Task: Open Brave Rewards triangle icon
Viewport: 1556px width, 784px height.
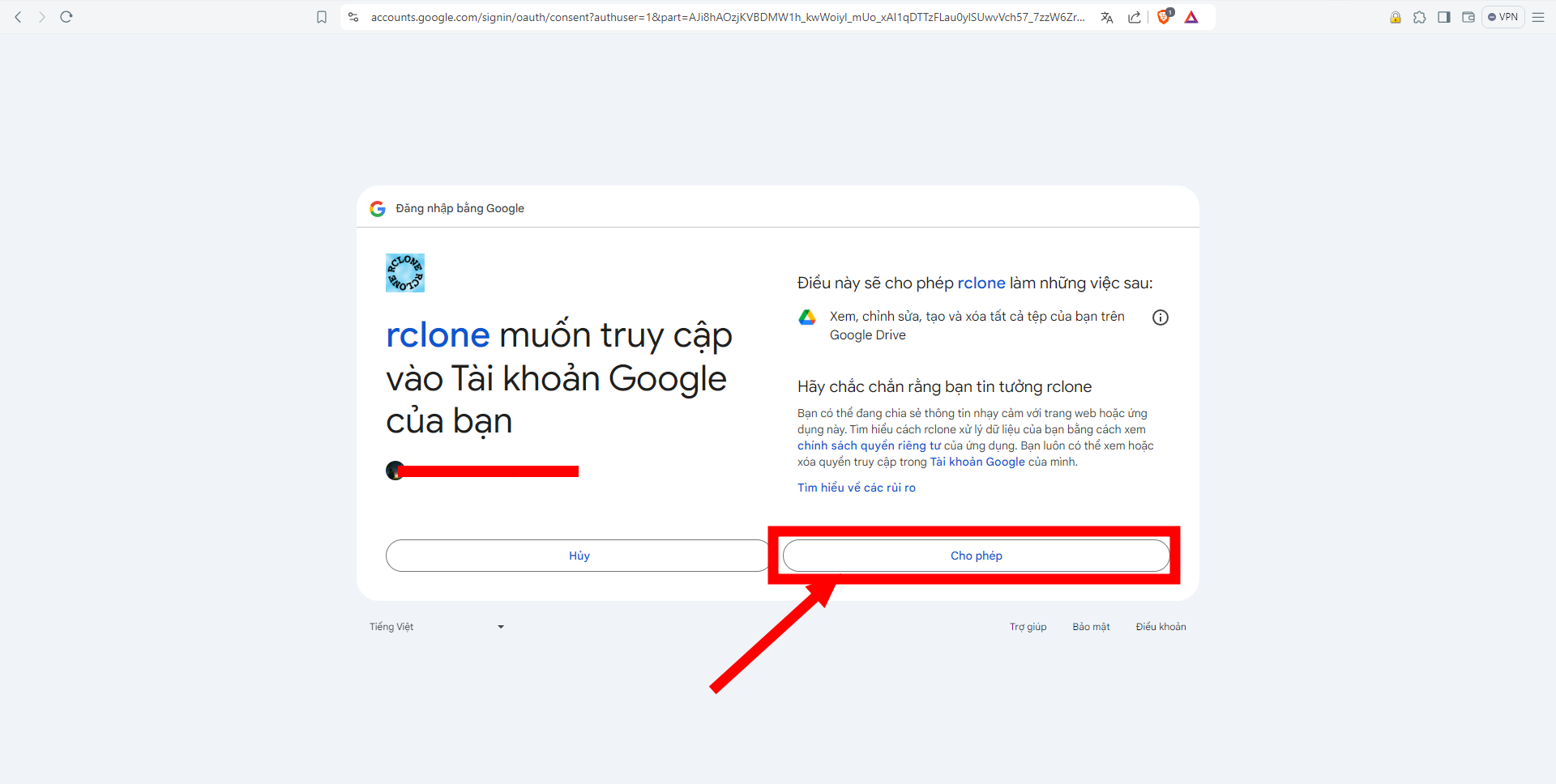Action: 1191,17
